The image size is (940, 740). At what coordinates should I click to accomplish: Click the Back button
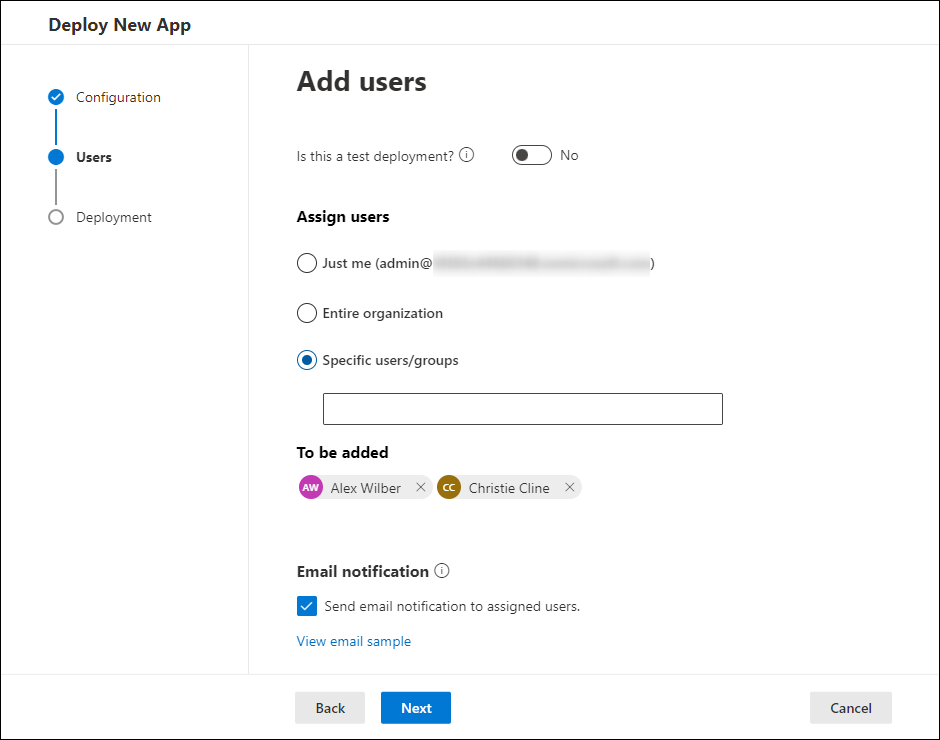coord(330,708)
